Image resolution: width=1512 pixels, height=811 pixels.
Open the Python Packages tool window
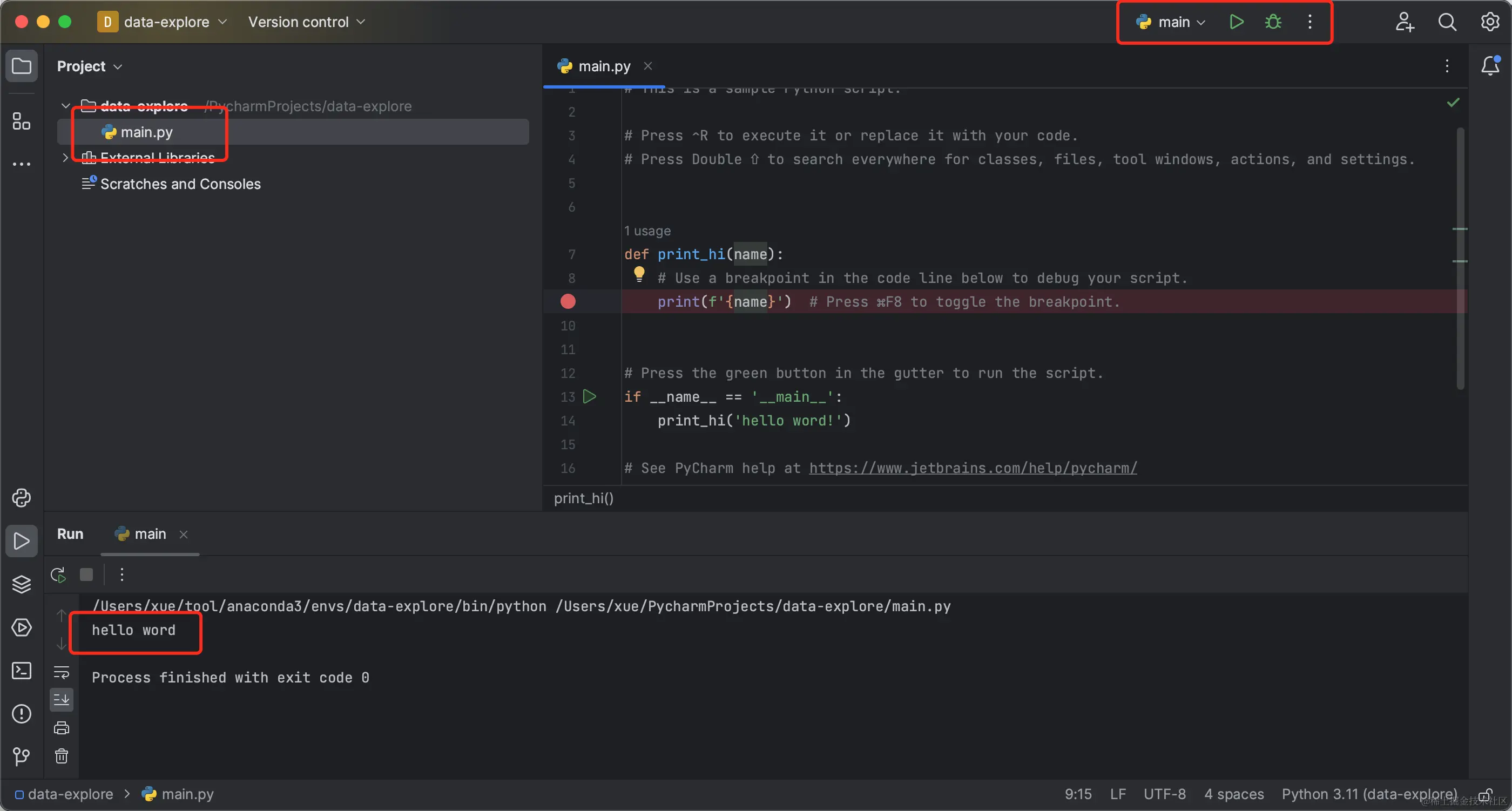(22, 584)
